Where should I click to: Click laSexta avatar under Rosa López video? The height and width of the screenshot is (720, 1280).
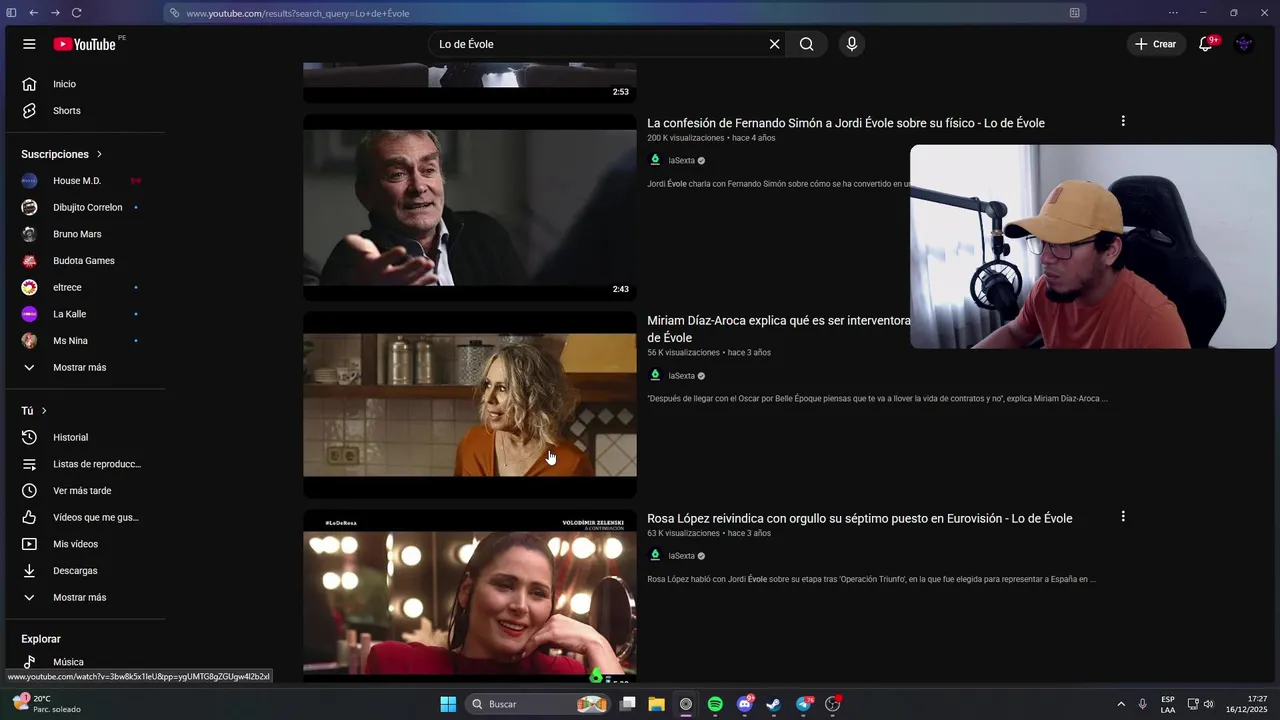(x=655, y=555)
